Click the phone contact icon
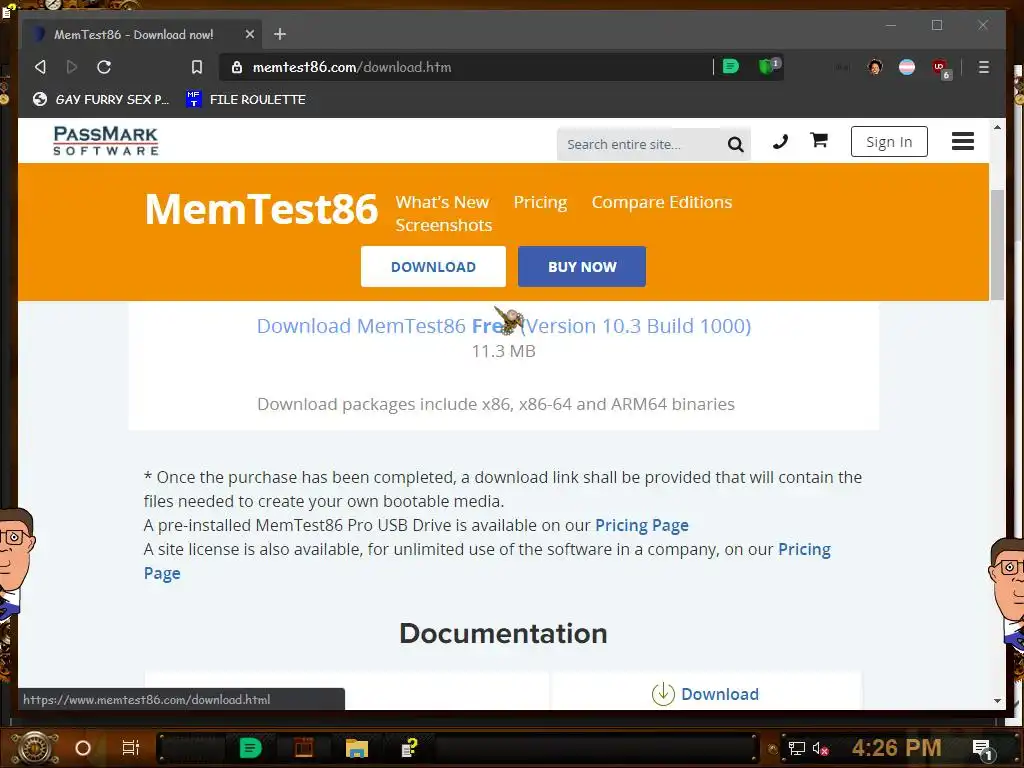Viewport: 1024px width, 768px height. (780, 141)
